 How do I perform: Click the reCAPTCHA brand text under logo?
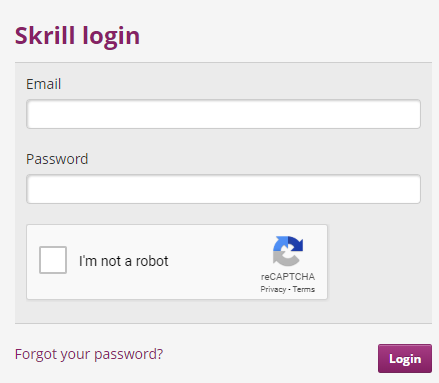pos(288,277)
